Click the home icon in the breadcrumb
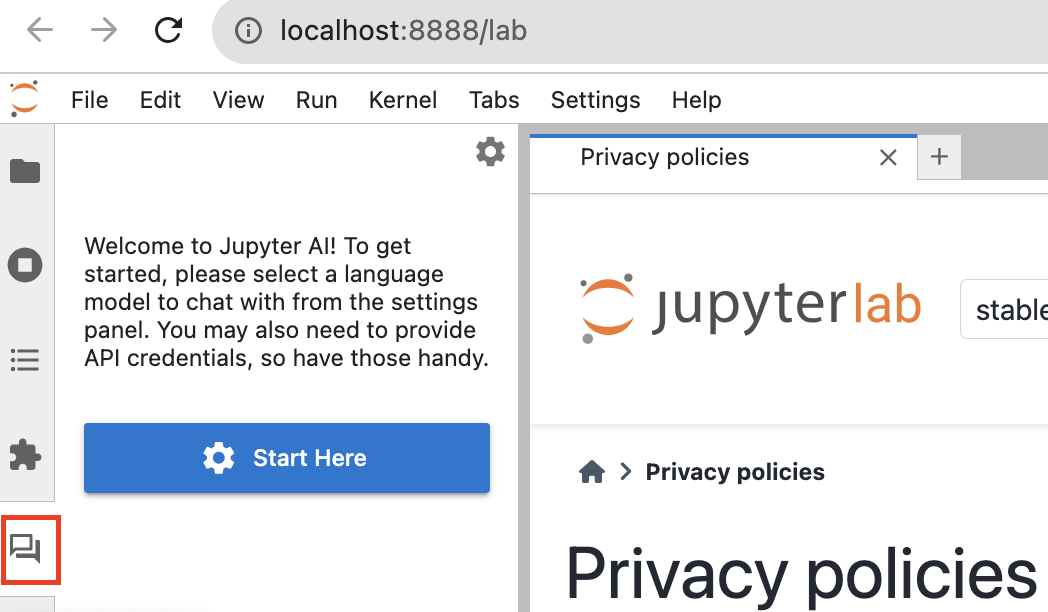The height and width of the screenshot is (612, 1048). [x=592, y=472]
